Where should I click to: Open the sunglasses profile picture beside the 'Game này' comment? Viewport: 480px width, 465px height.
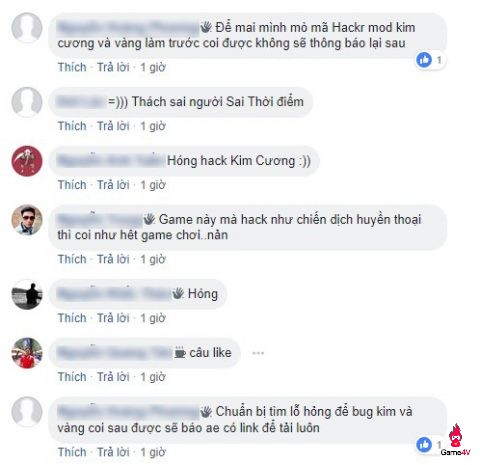27,220
